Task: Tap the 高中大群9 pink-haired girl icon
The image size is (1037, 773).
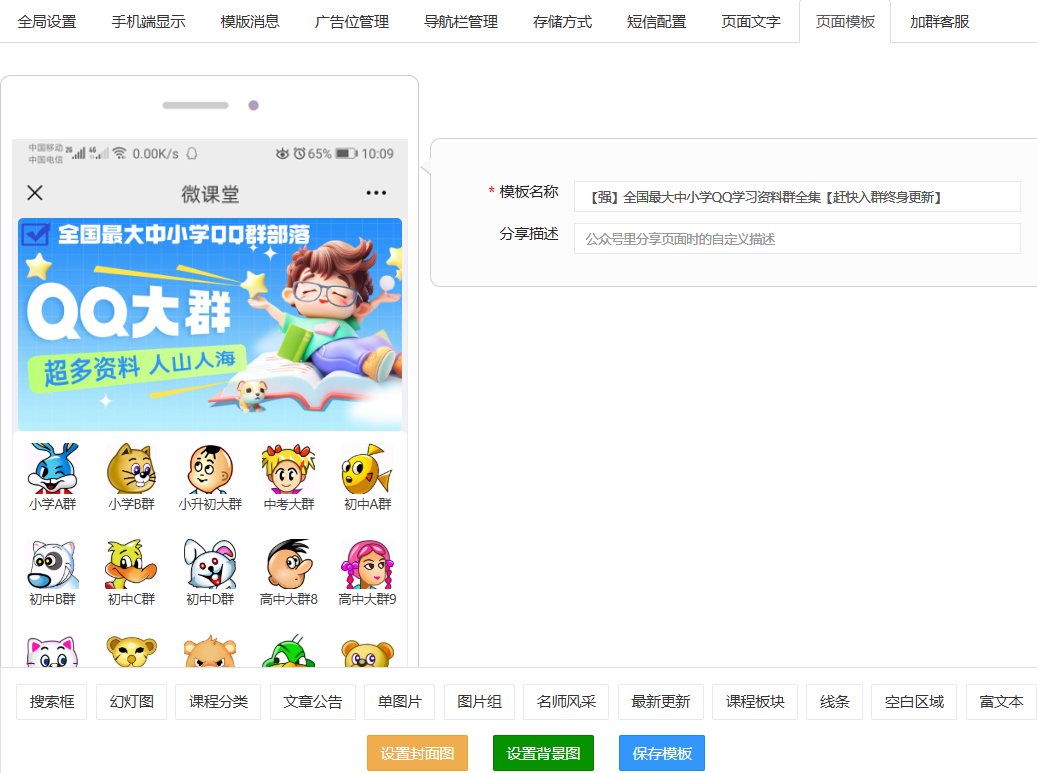Action: tap(367, 565)
